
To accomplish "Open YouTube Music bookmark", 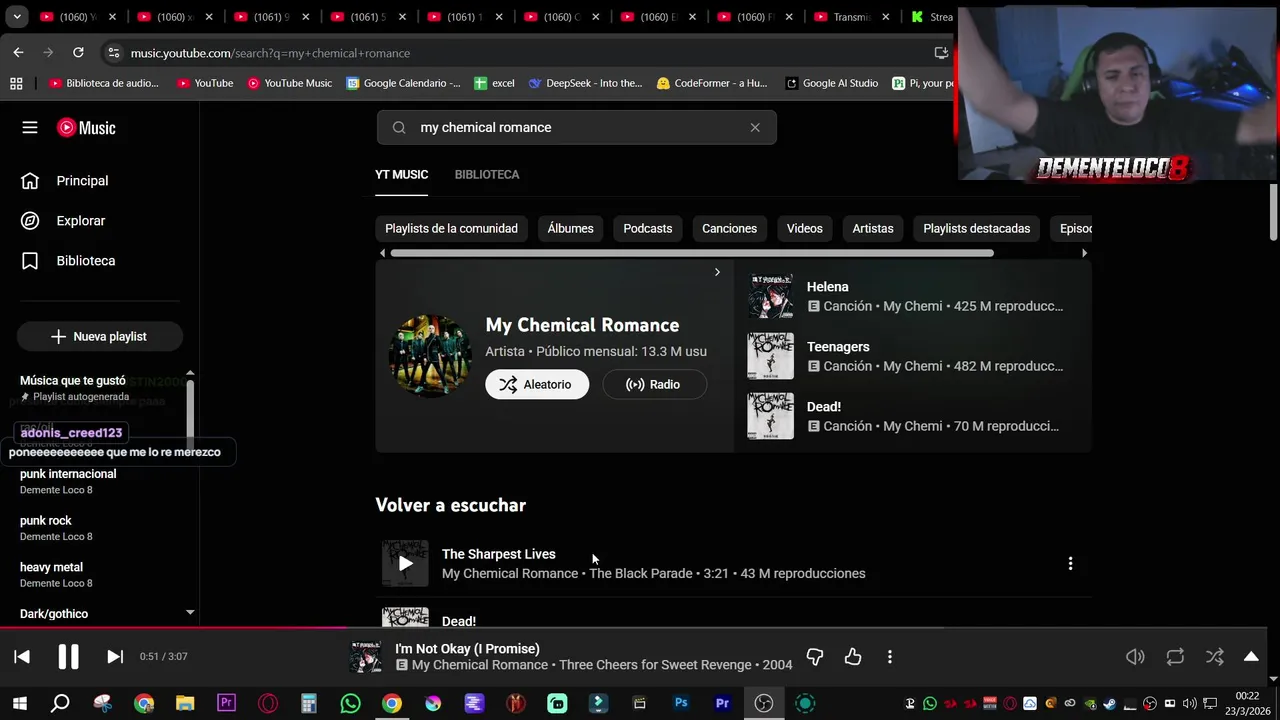I will coord(289,83).
